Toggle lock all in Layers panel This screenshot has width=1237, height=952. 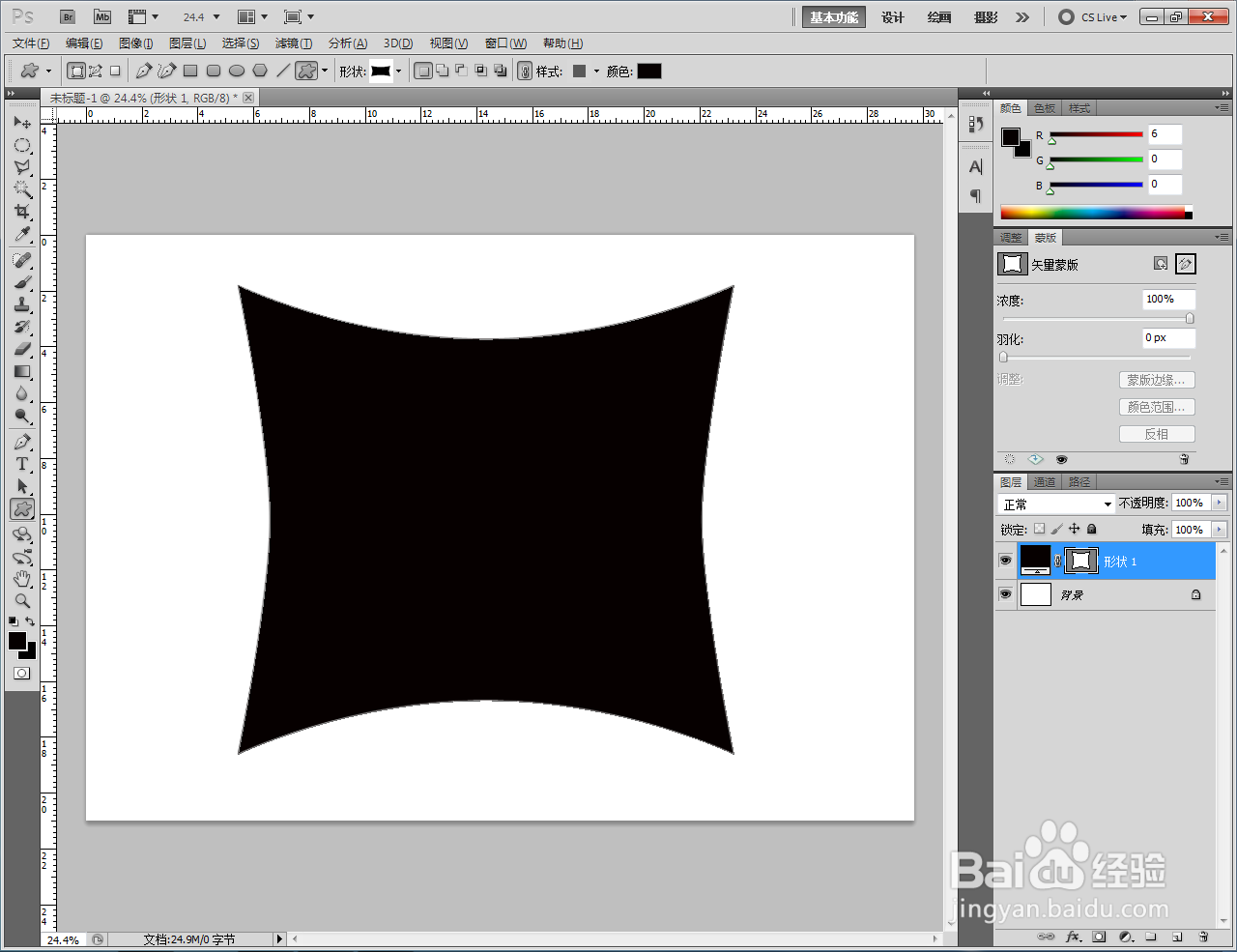pyautogui.click(x=1091, y=529)
